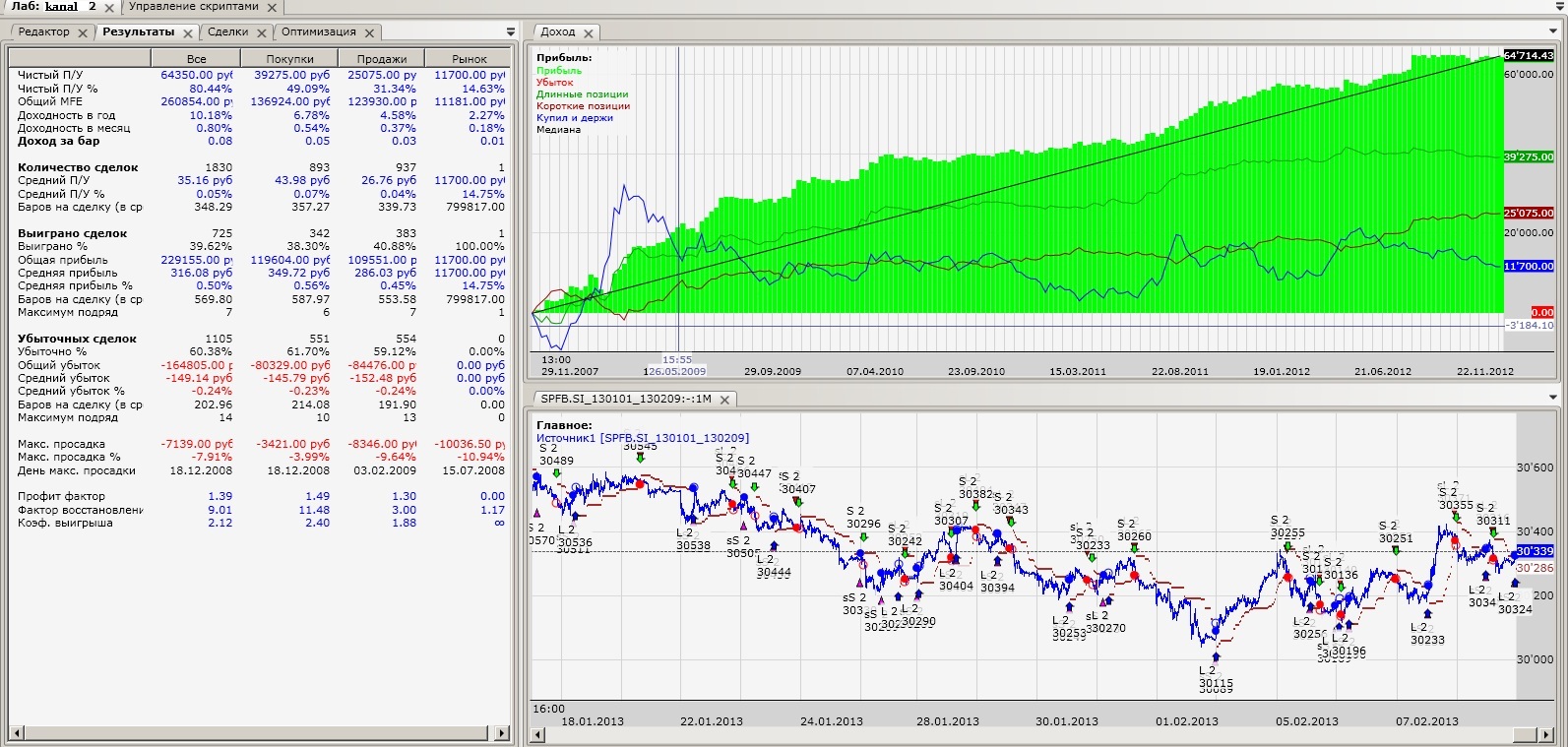
Task: Switch to the Оптимизация tab
Action: 318,32
